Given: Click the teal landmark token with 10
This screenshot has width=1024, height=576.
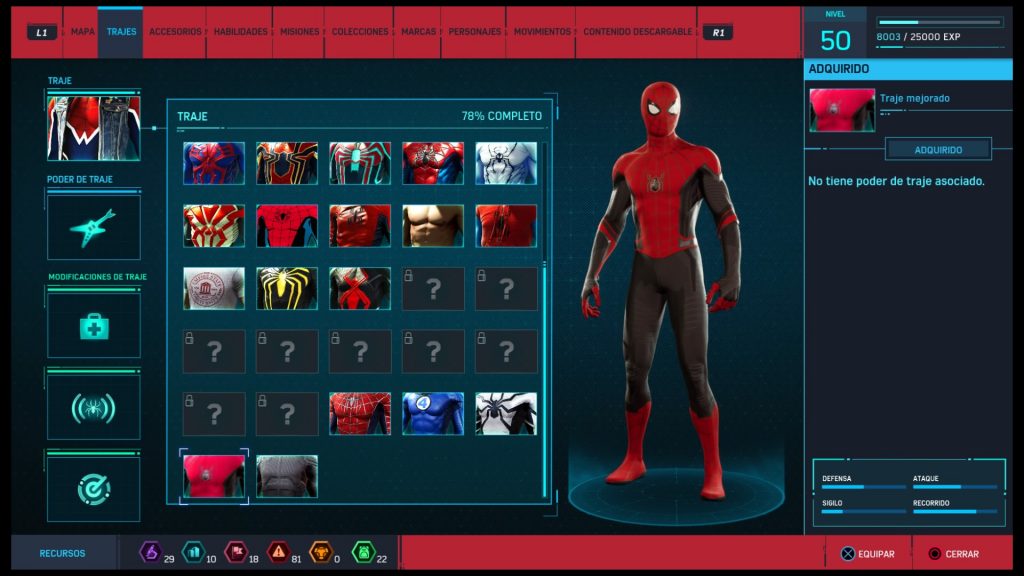Looking at the screenshot, I should (193, 552).
